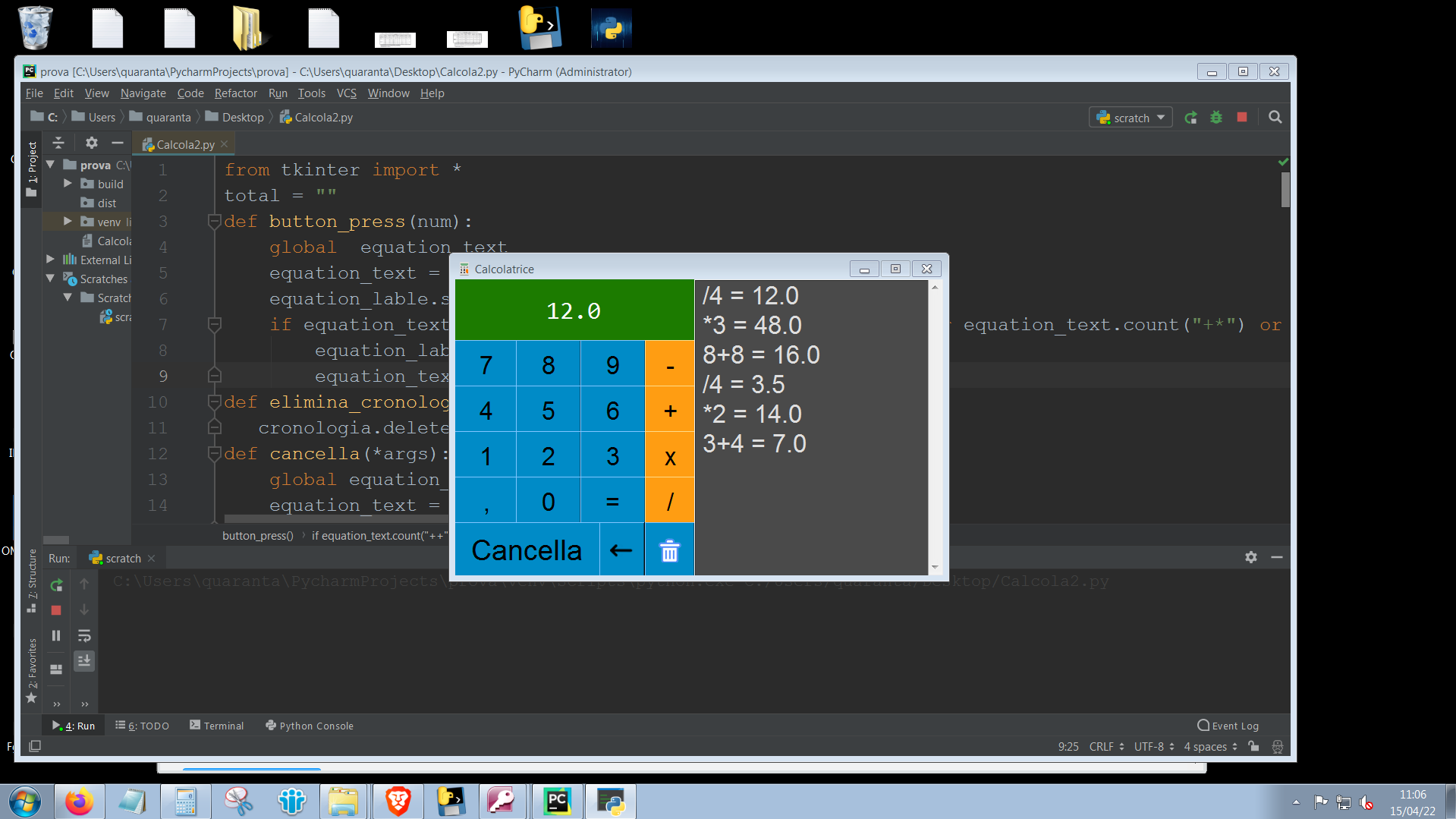Change file encoding UTF-8 in the status bar
The image size is (1456, 819).
1154,747
